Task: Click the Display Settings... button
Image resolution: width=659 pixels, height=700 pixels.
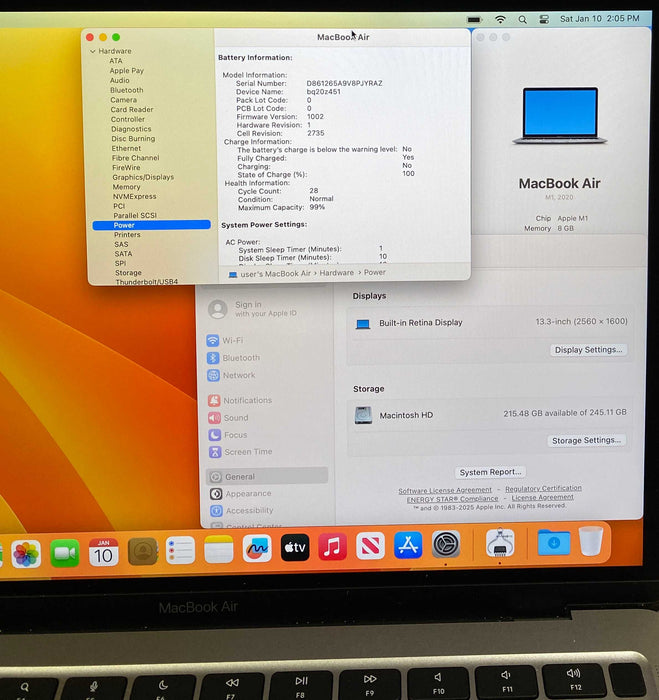Action: (x=588, y=350)
